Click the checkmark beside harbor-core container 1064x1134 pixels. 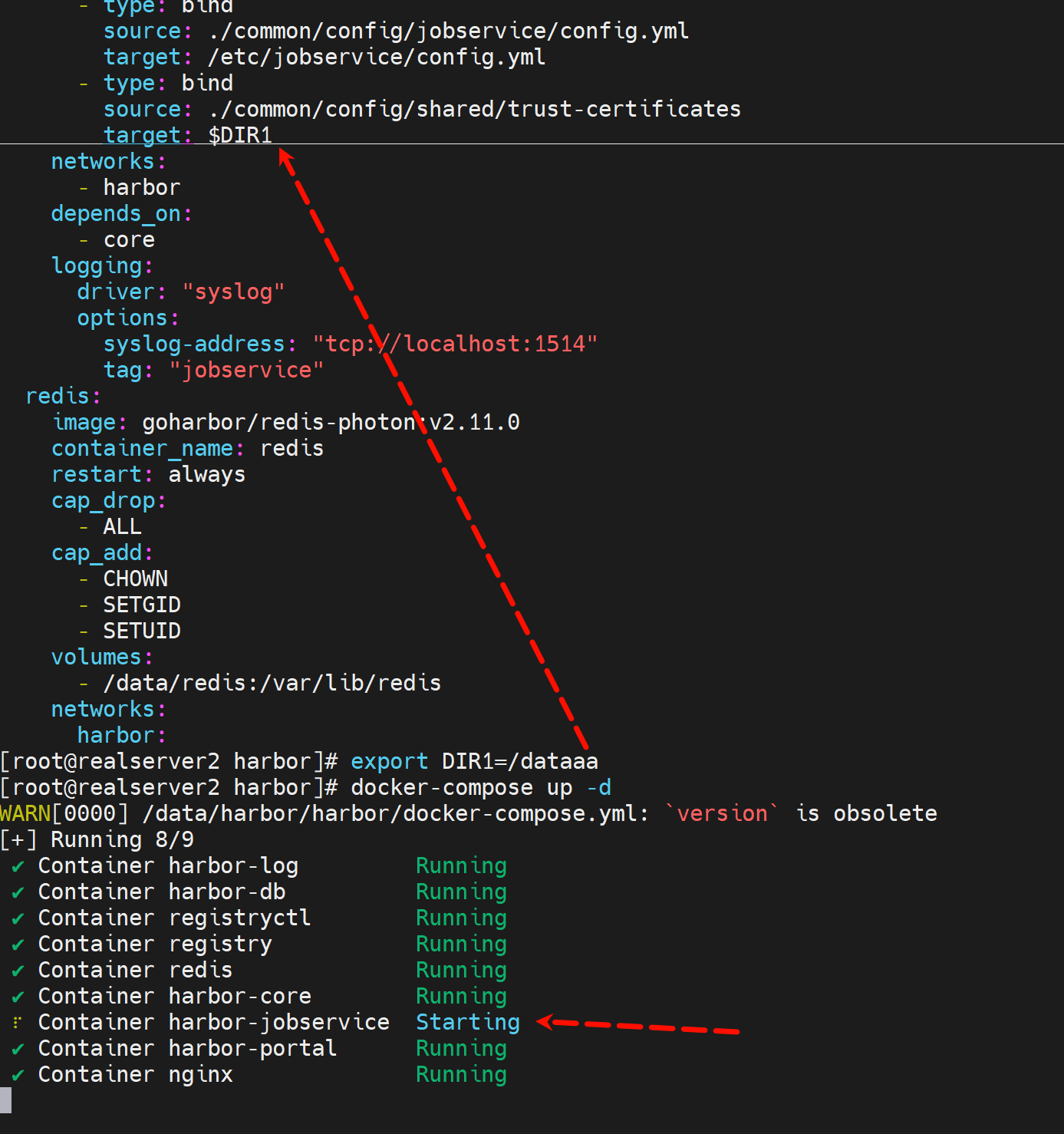18,997
